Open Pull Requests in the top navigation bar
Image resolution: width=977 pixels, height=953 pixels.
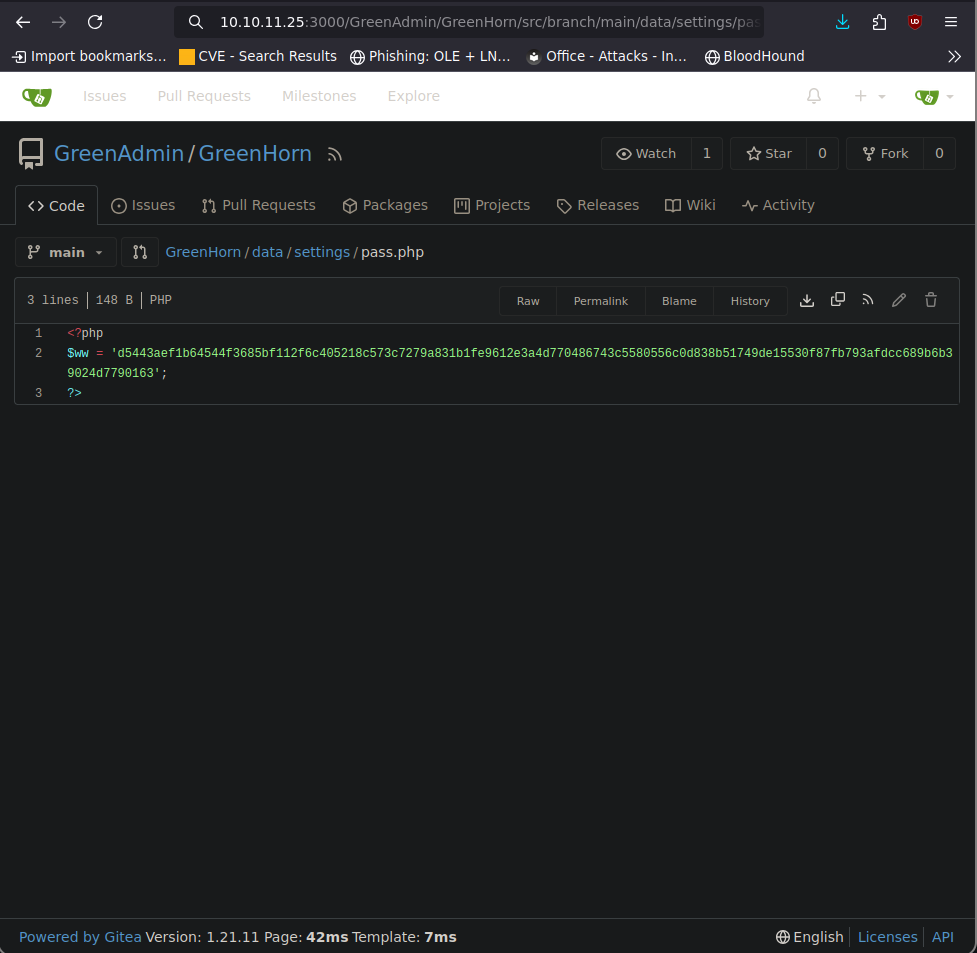(x=204, y=96)
